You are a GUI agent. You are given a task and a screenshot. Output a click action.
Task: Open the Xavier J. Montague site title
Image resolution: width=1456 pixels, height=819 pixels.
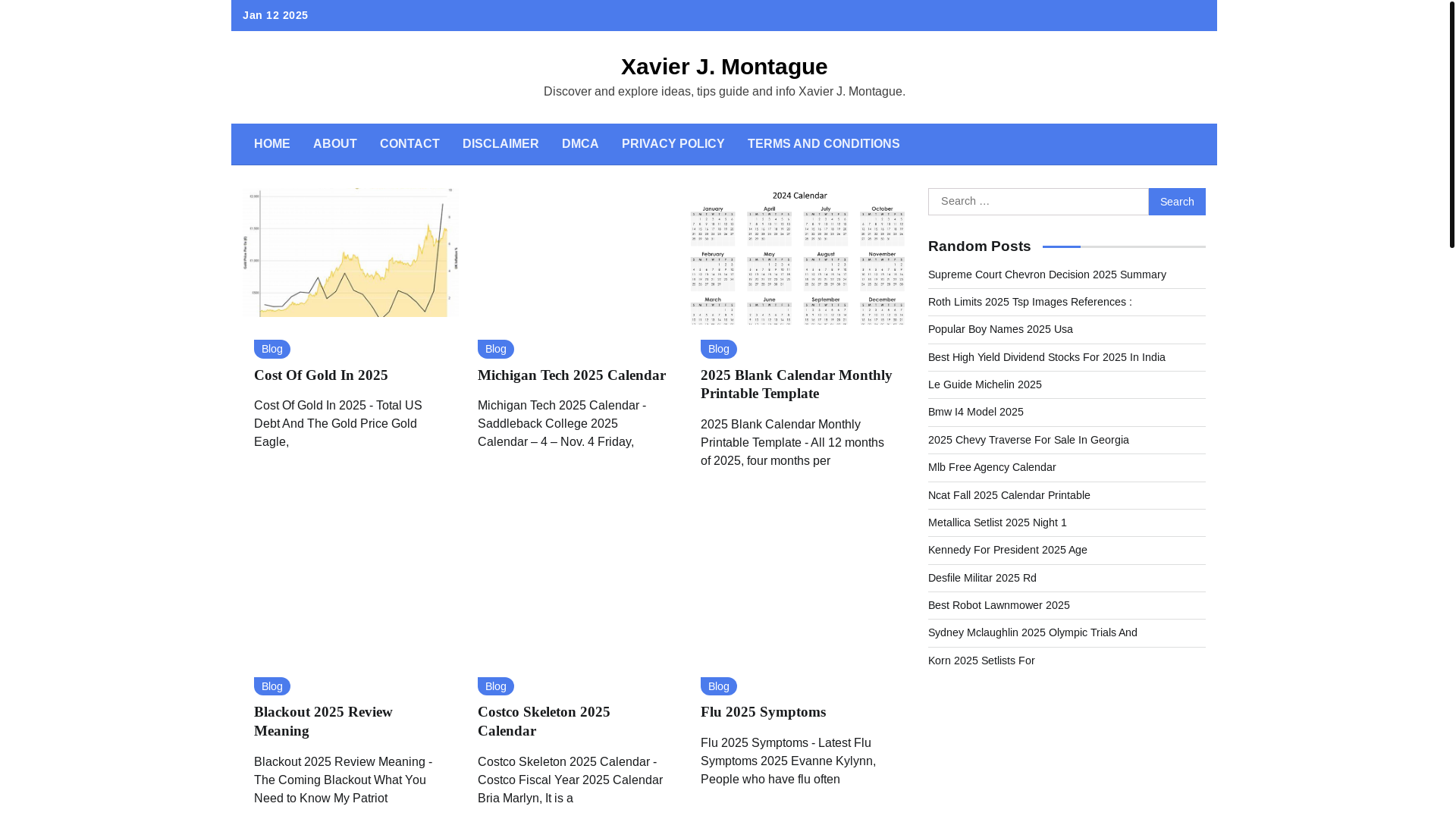[x=723, y=67]
